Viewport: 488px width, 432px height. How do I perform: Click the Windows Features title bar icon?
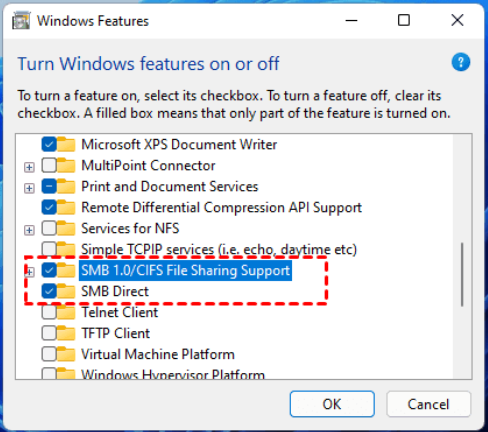tap(21, 21)
